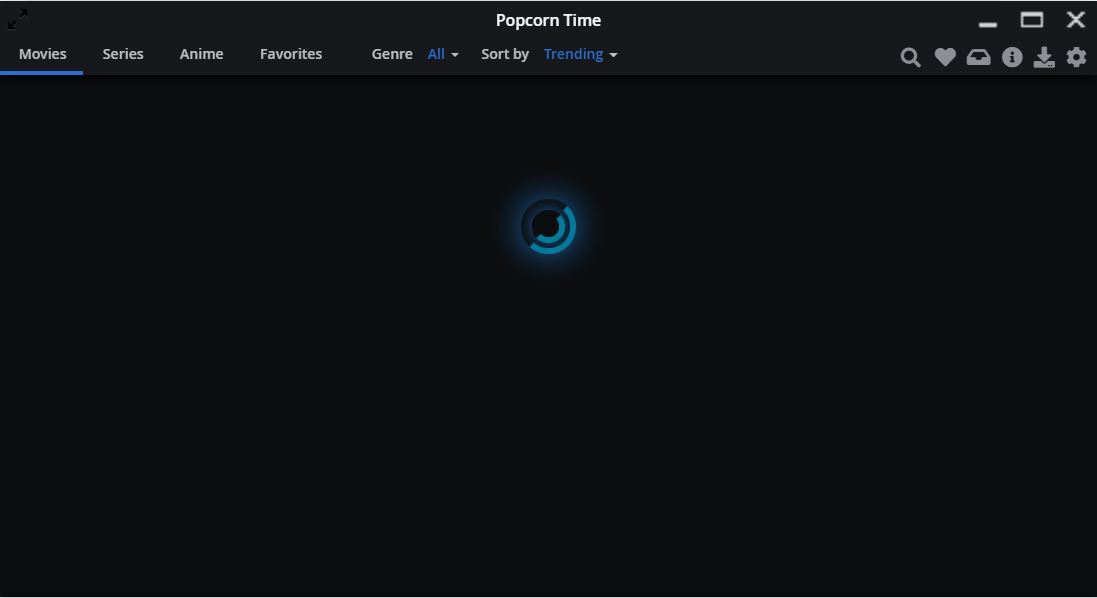1097x598 pixels.
Task: Open the watchlist tray icon
Action: (978, 57)
